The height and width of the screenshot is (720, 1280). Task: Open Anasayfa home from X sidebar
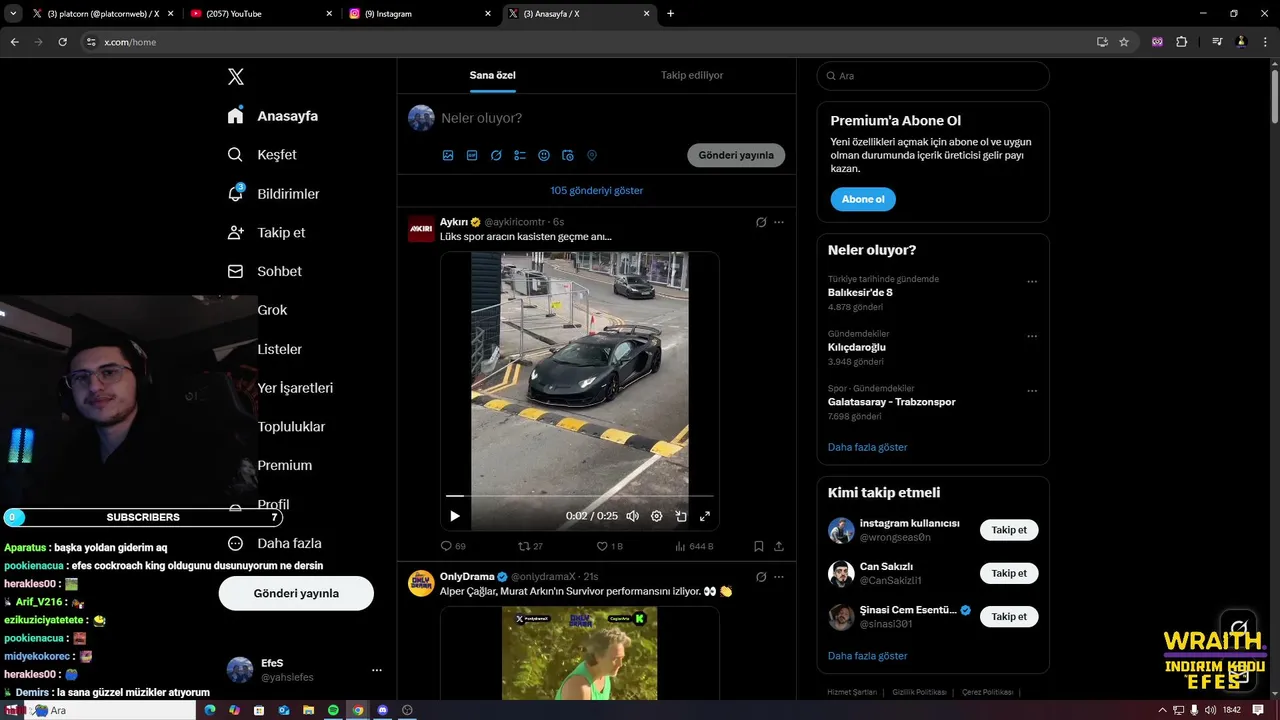pyautogui.click(x=272, y=116)
